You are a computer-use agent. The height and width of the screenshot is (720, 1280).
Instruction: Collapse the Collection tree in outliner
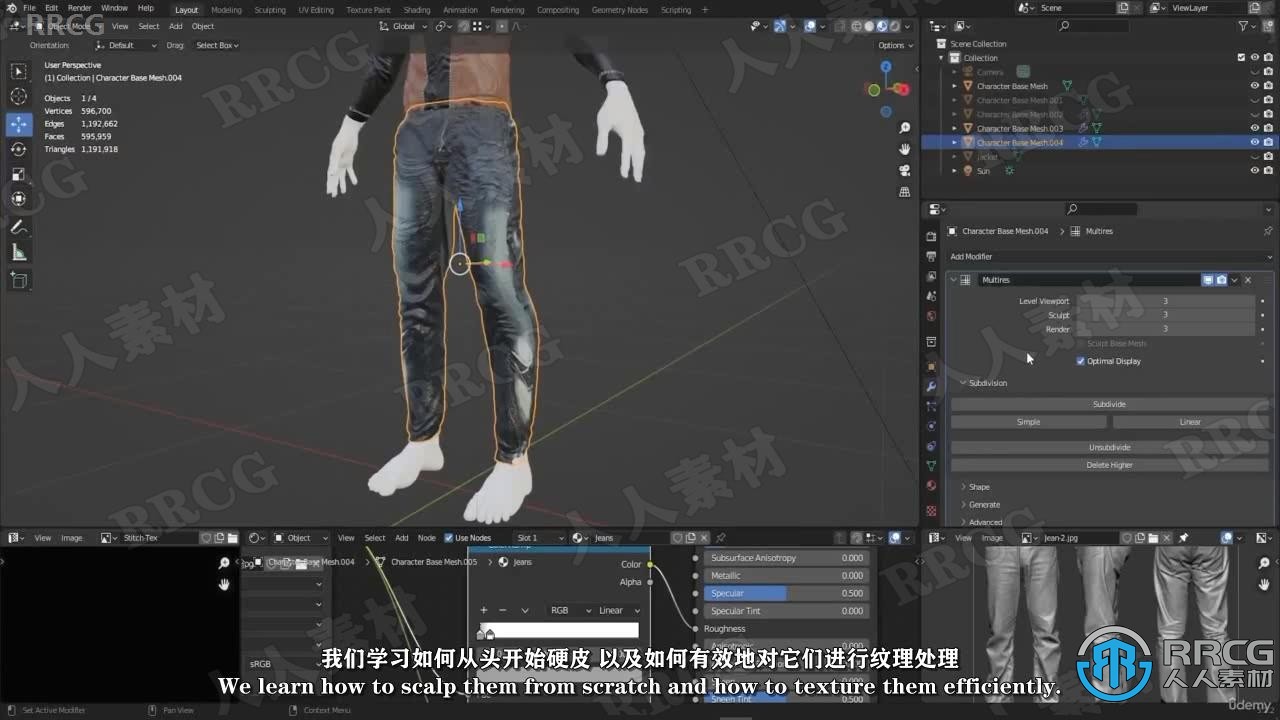941,58
